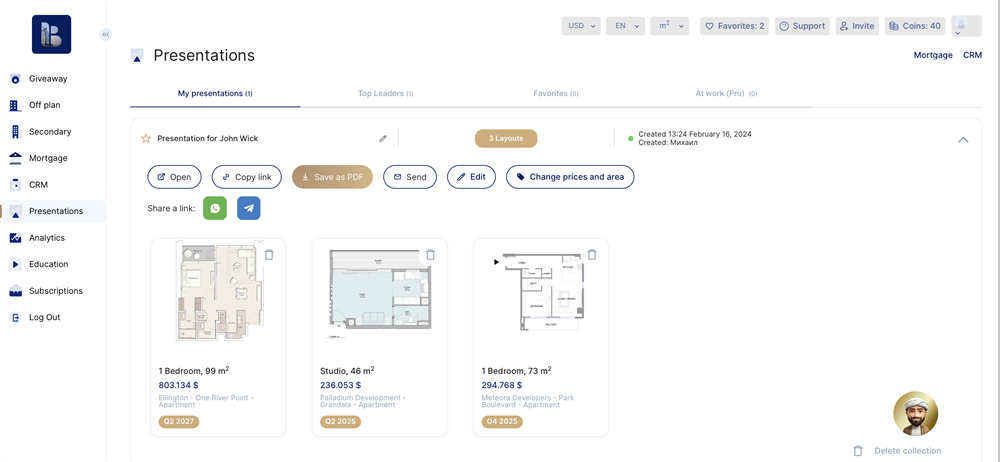Image resolution: width=1000 pixels, height=462 pixels.
Task: Click the Save as PDF button
Action: (332, 177)
